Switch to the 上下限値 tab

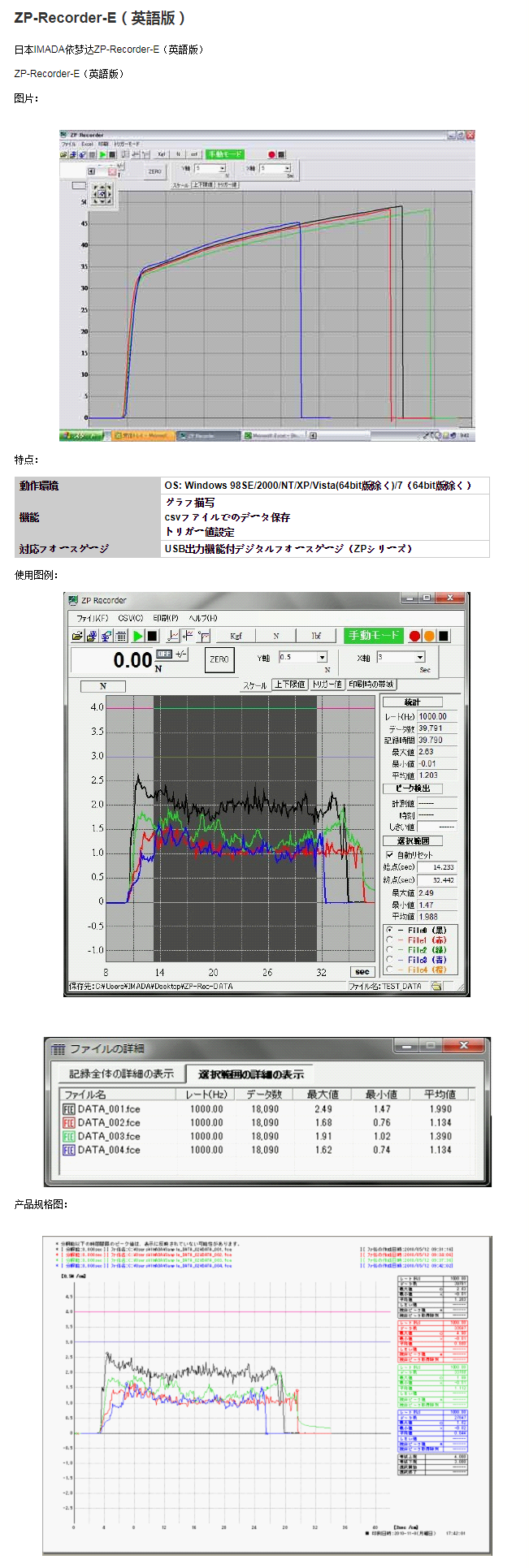(289, 685)
